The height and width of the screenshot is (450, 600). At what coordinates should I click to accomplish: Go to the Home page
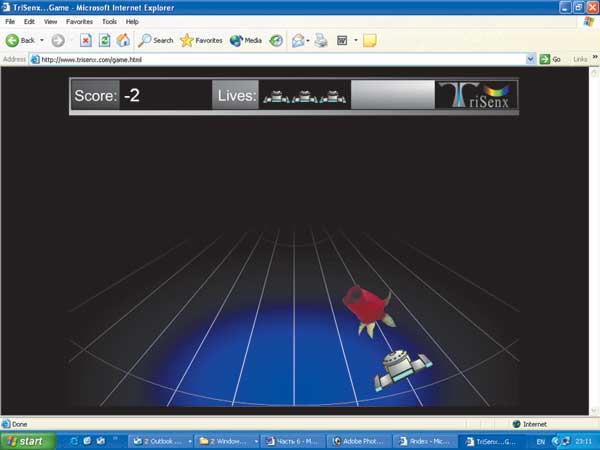pyautogui.click(x=122, y=41)
